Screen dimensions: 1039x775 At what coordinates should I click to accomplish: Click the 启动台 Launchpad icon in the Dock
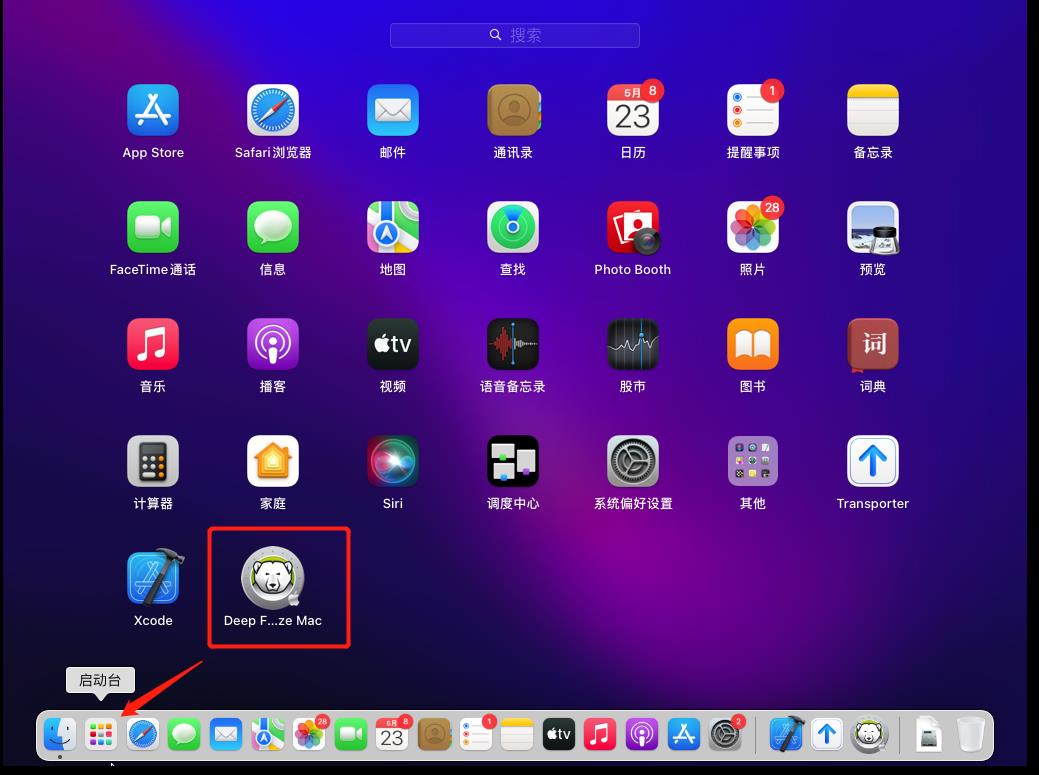(101, 735)
